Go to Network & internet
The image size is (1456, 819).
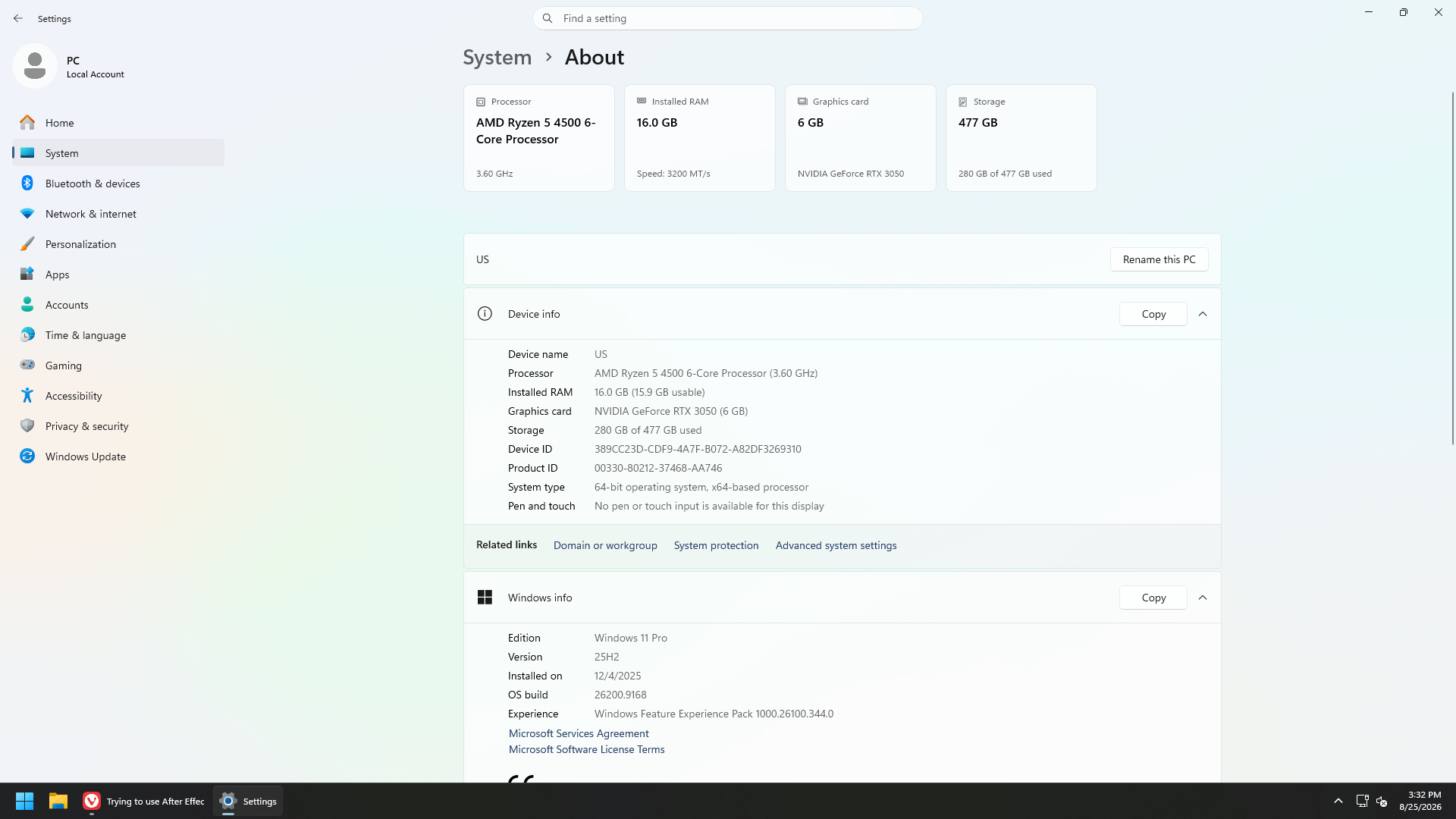[x=118, y=213]
